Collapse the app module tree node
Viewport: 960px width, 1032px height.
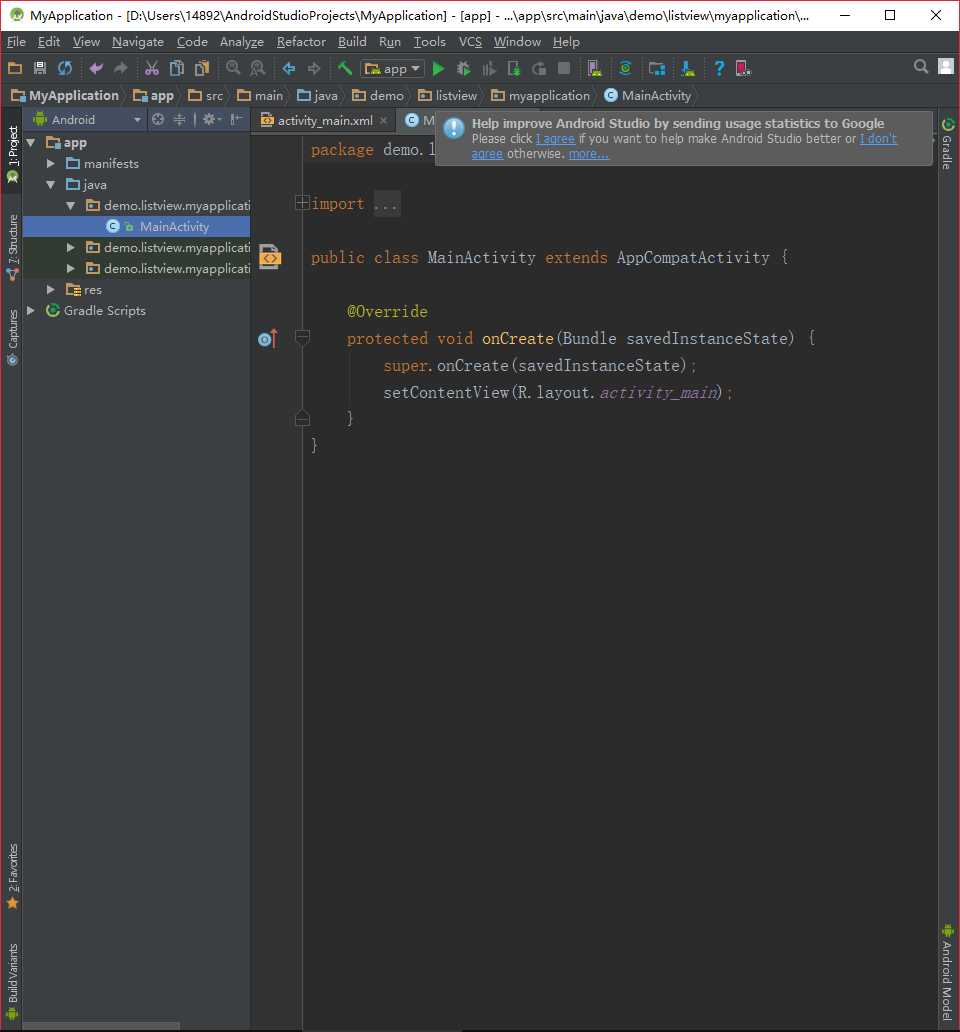coord(30,142)
